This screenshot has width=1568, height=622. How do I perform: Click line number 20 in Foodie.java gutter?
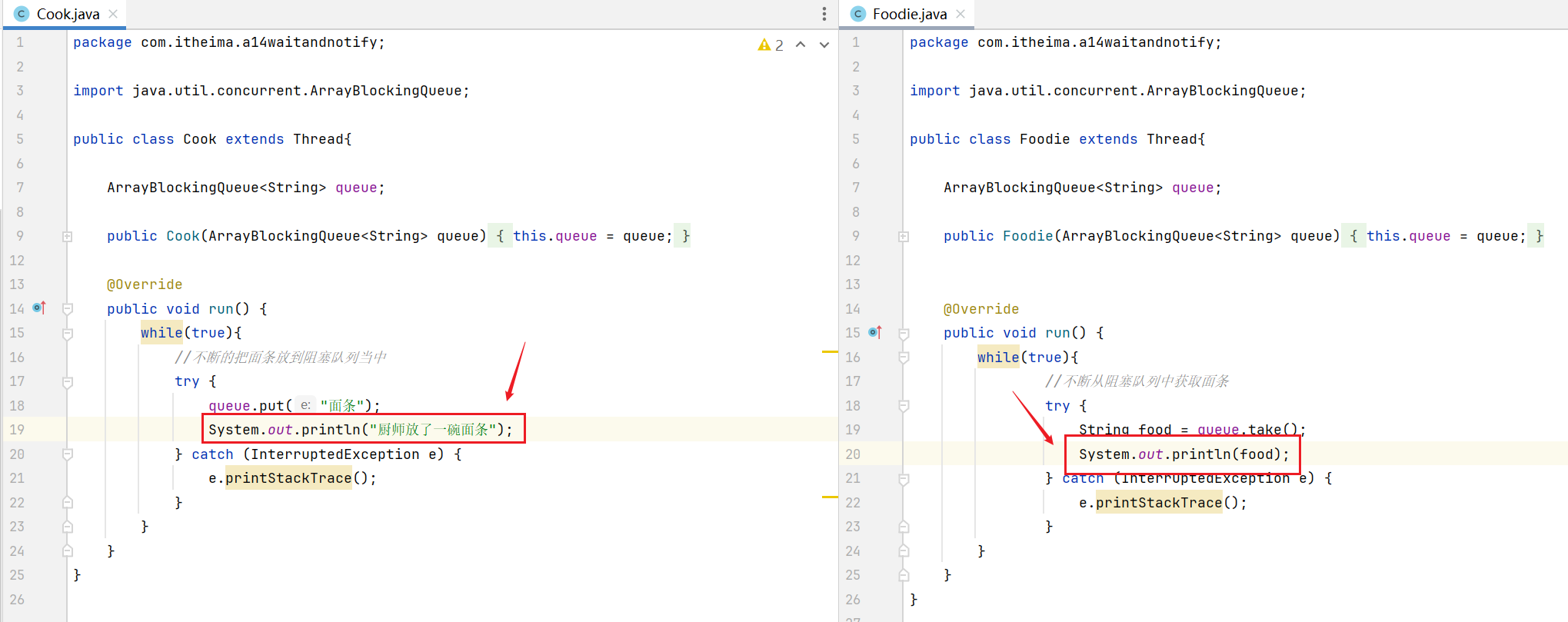[853, 454]
